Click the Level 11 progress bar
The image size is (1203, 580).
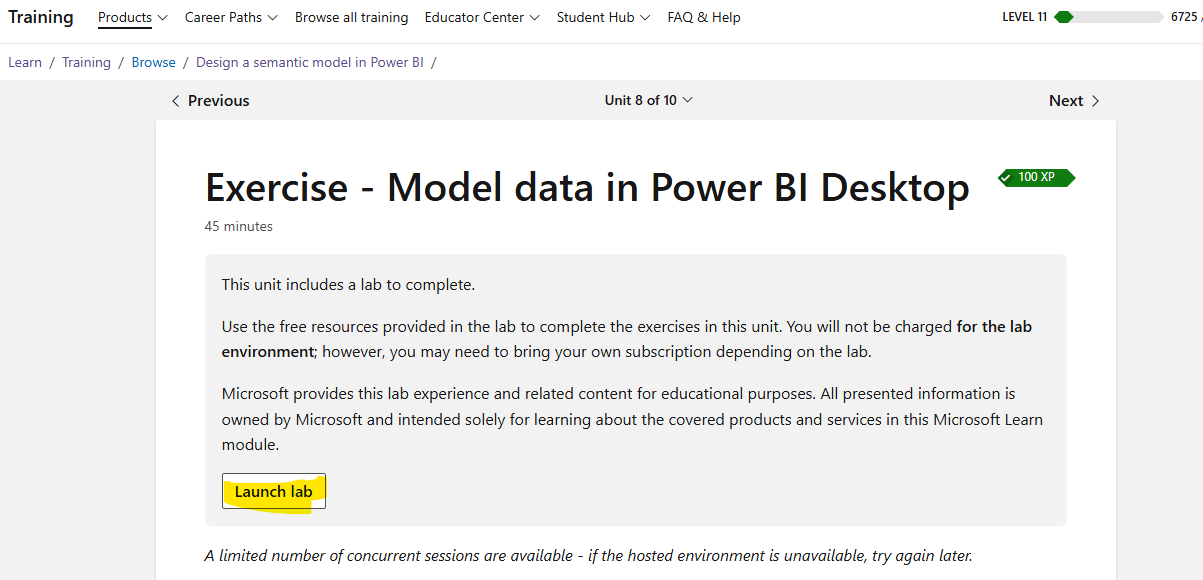pos(1108,17)
